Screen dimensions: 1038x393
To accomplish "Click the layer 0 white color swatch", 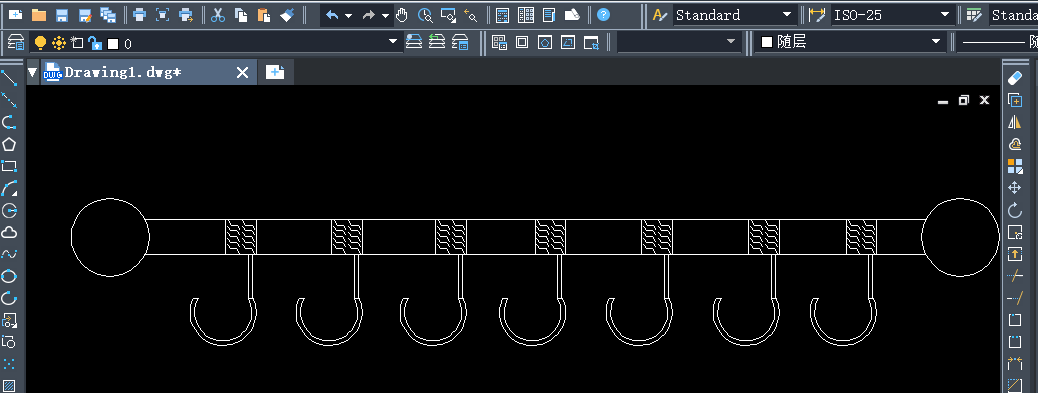I will [113, 44].
